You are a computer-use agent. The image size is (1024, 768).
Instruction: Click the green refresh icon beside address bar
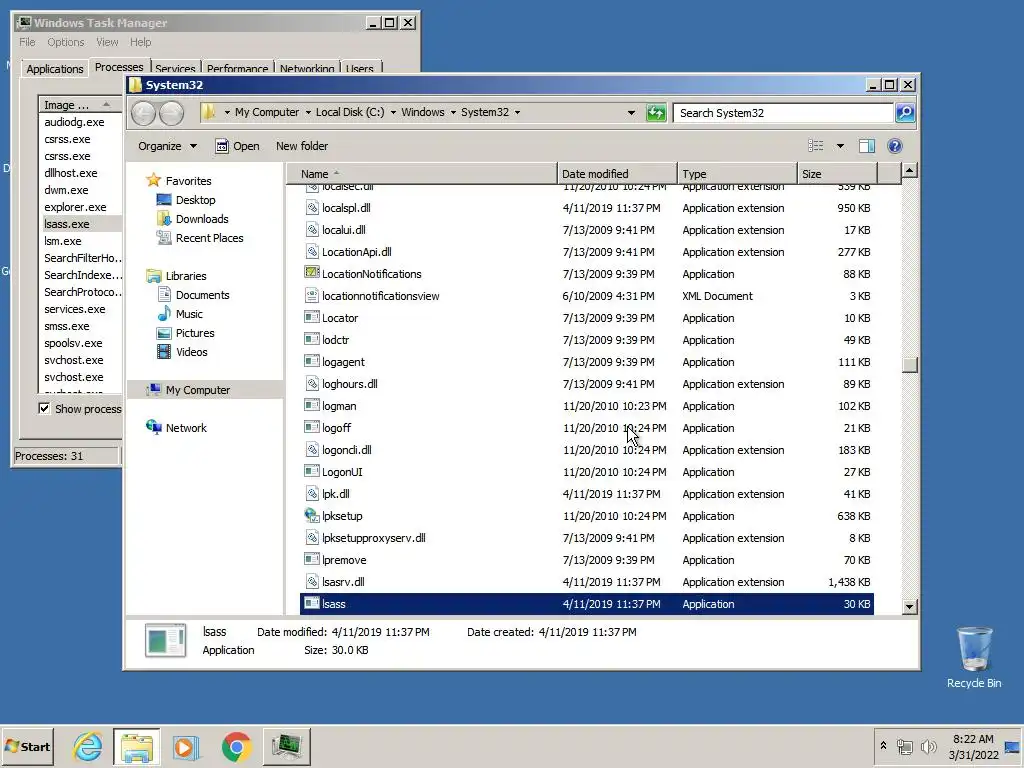[x=656, y=113]
